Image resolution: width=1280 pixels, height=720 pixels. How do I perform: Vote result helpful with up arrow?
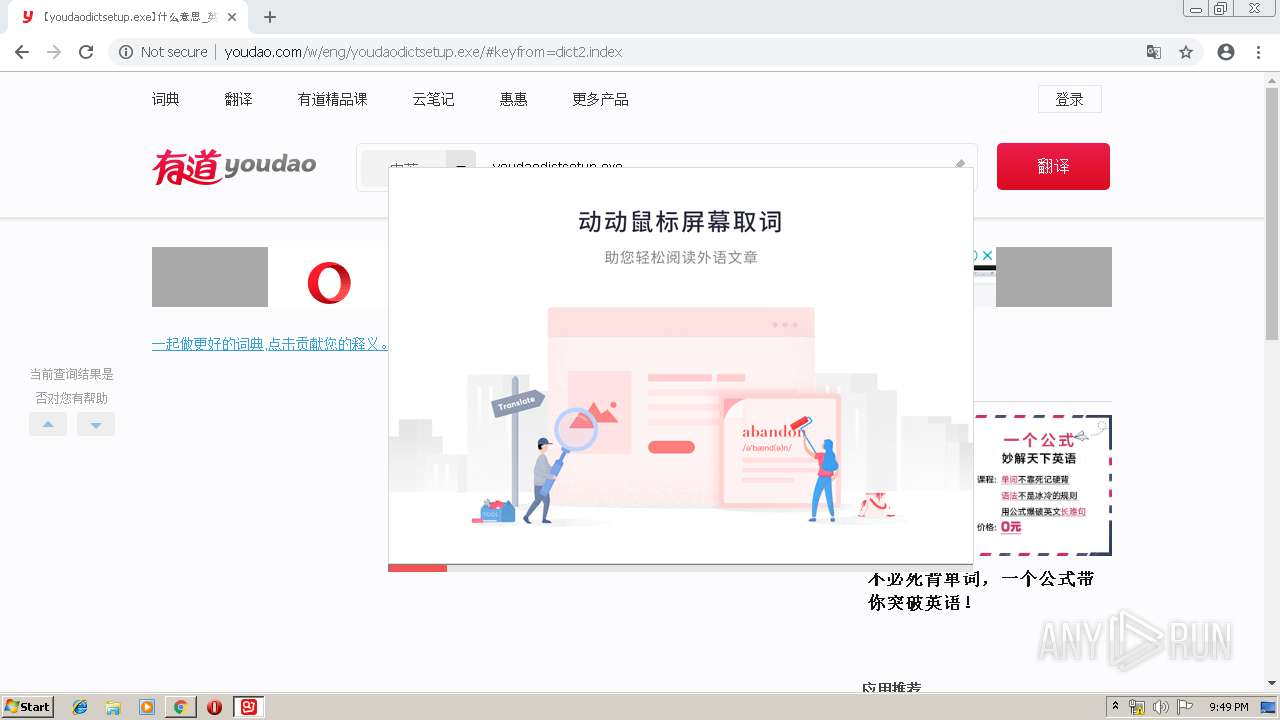point(48,424)
